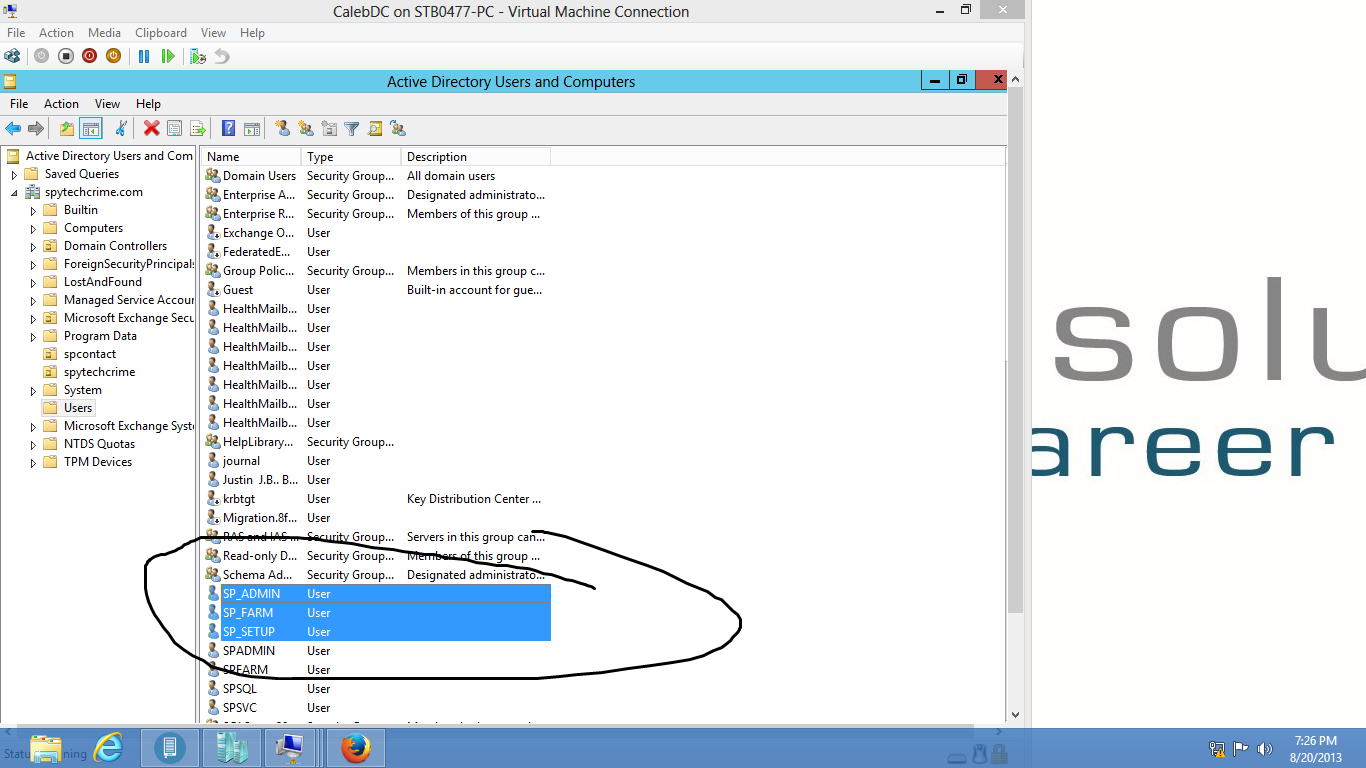Viewport: 1366px width, 768px height.
Task: Click the green Reset VM icon
Action: [168, 56]
